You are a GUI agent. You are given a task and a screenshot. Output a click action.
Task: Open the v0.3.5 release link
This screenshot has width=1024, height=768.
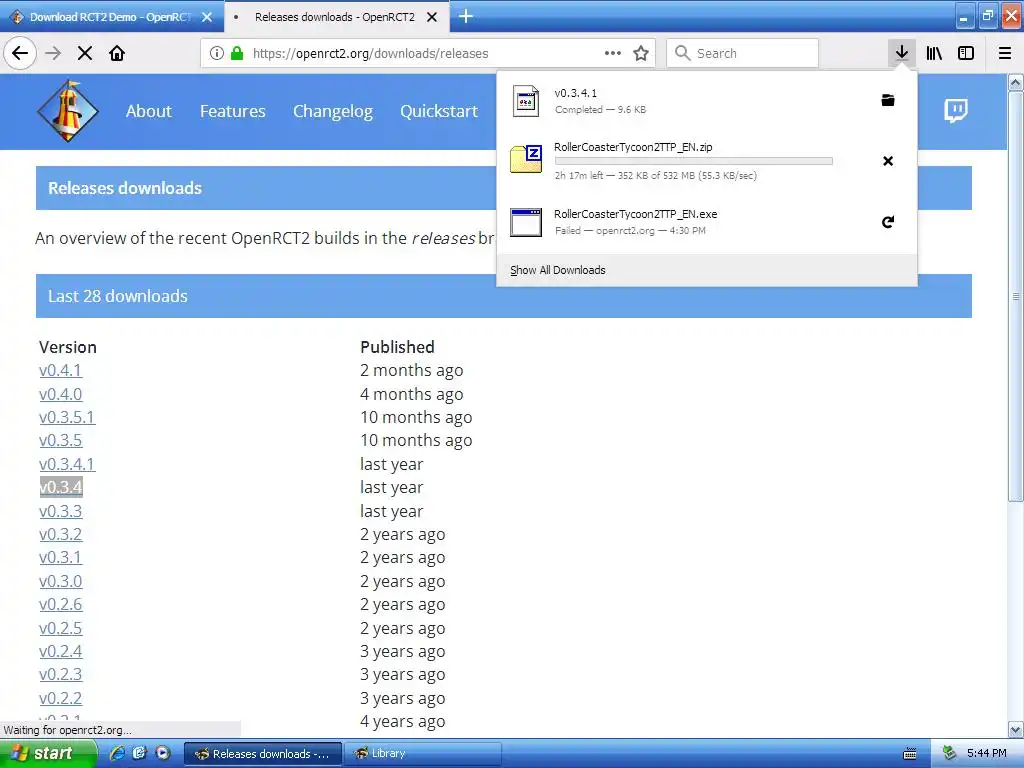point(61,440)
